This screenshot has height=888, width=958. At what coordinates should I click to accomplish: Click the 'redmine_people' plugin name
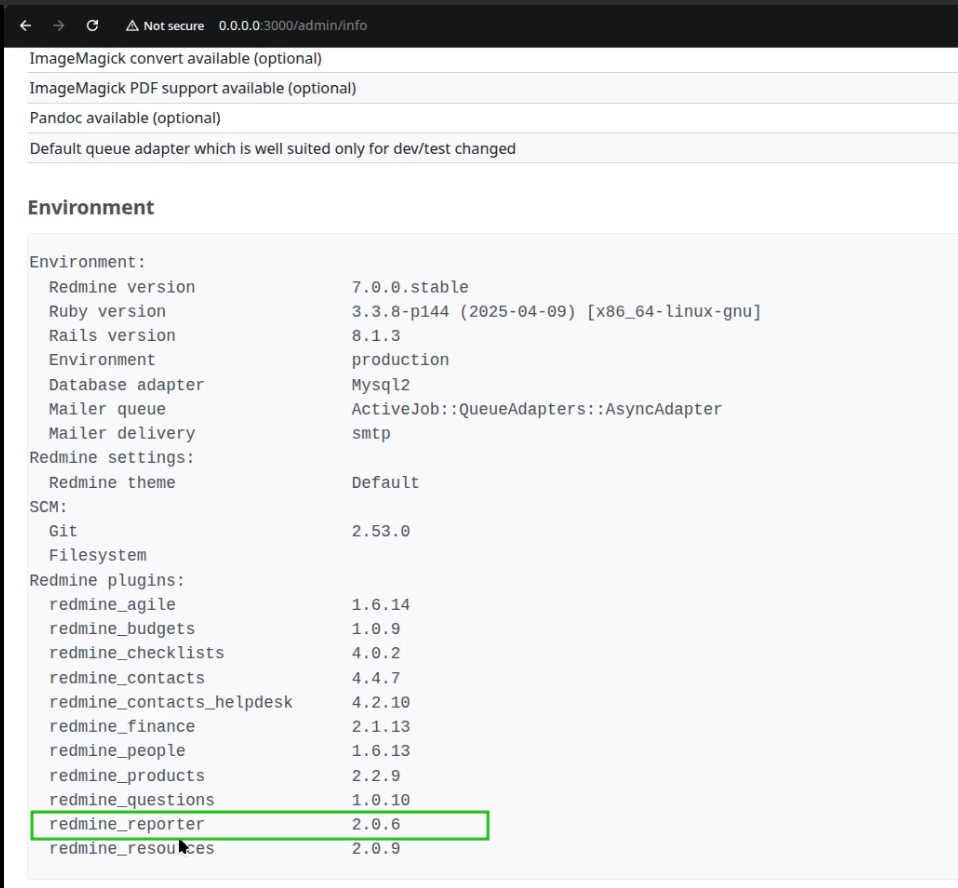(117, 751)
